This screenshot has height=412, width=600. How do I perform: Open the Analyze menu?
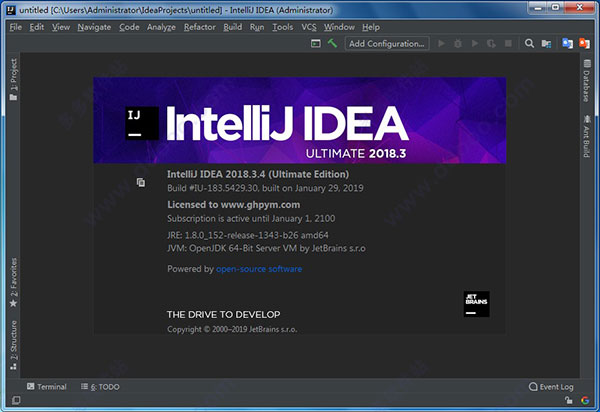[161, 27]
